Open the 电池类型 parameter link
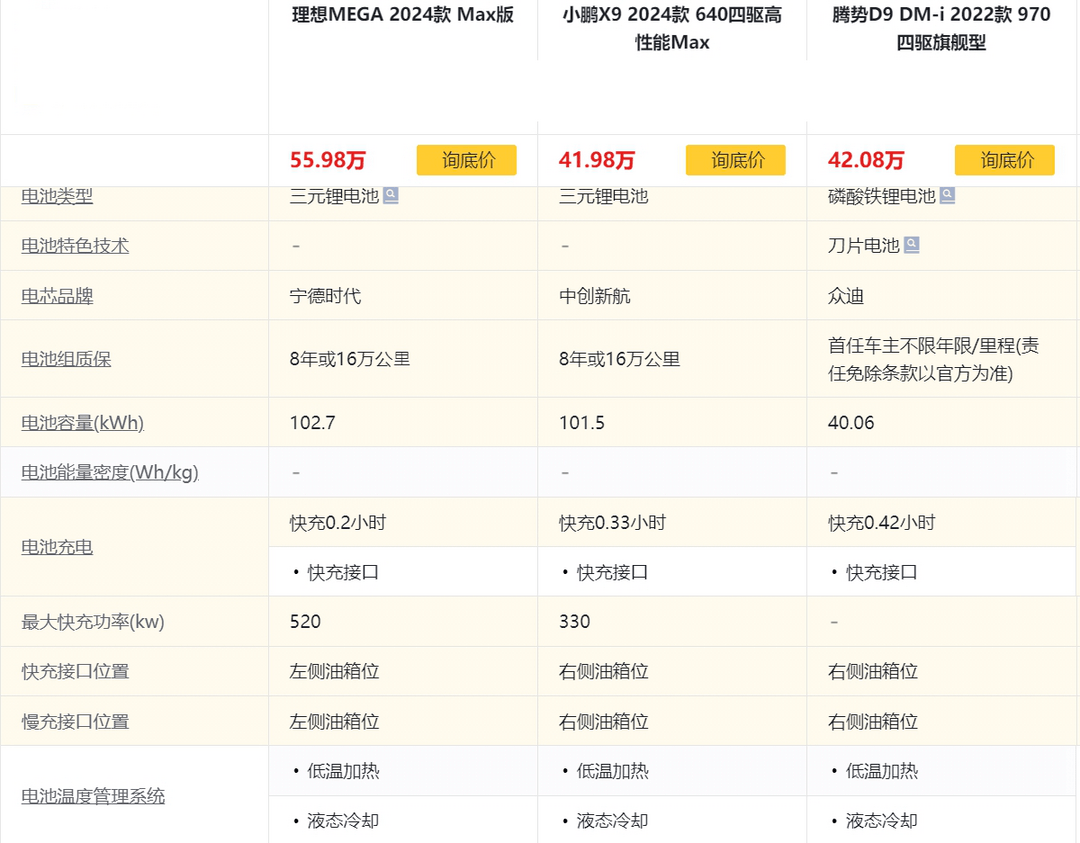The width and height of the screenshot is (1080, 843). (57, 196)
